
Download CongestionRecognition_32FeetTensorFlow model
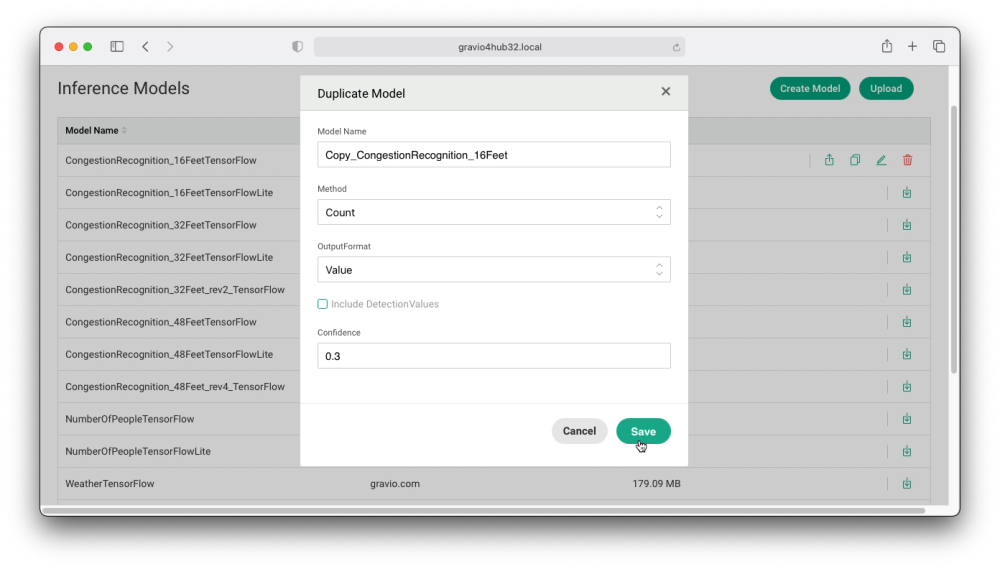click(907, 225)
